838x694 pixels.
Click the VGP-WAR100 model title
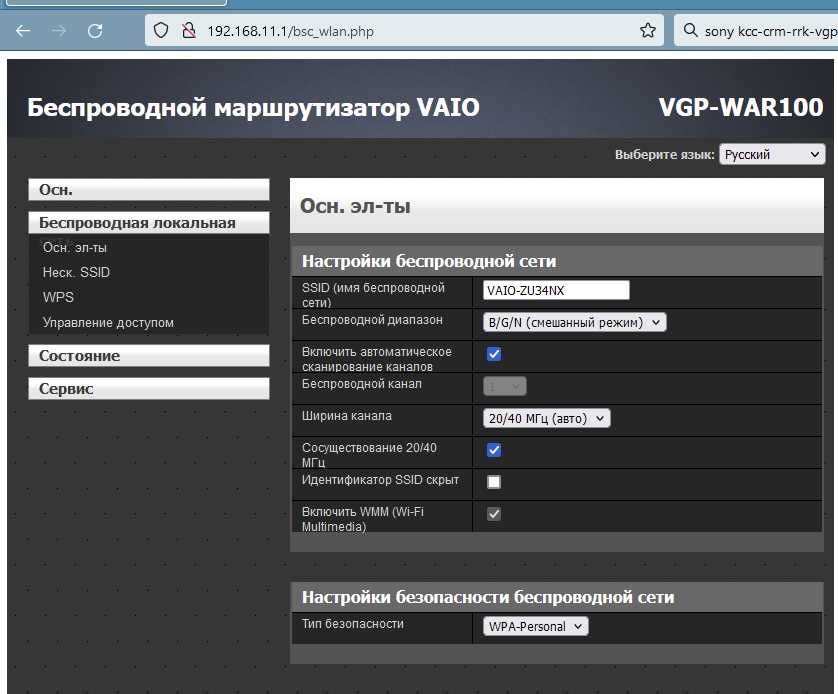[x=741, y=107]
